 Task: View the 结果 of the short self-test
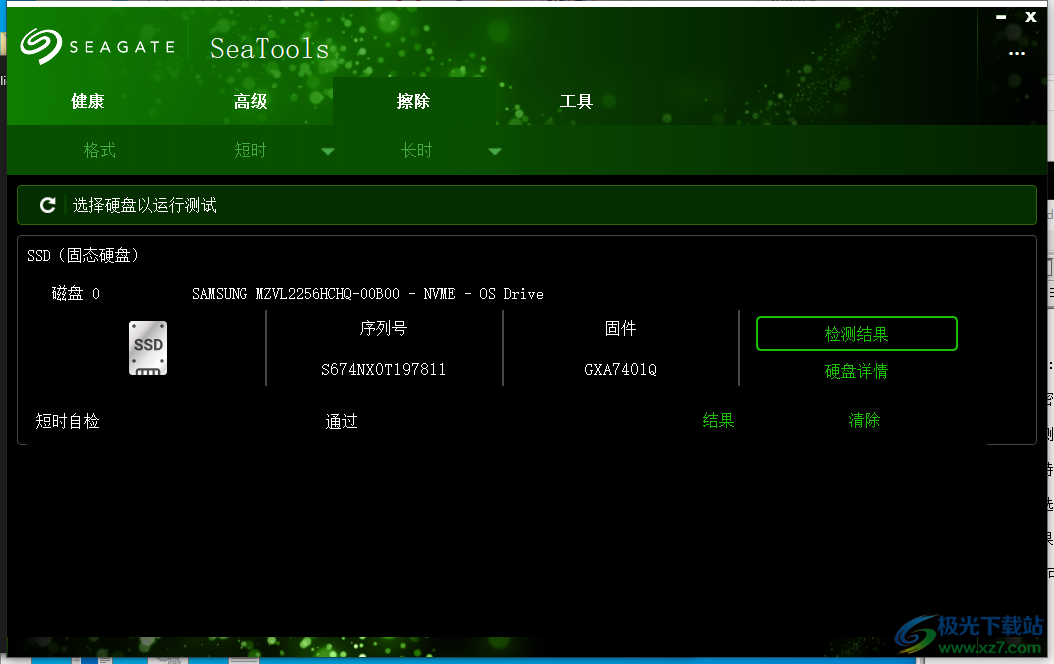[719, 421]
